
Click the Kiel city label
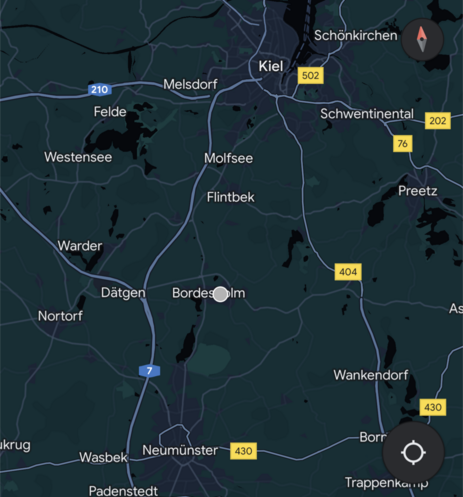(271, 66)
